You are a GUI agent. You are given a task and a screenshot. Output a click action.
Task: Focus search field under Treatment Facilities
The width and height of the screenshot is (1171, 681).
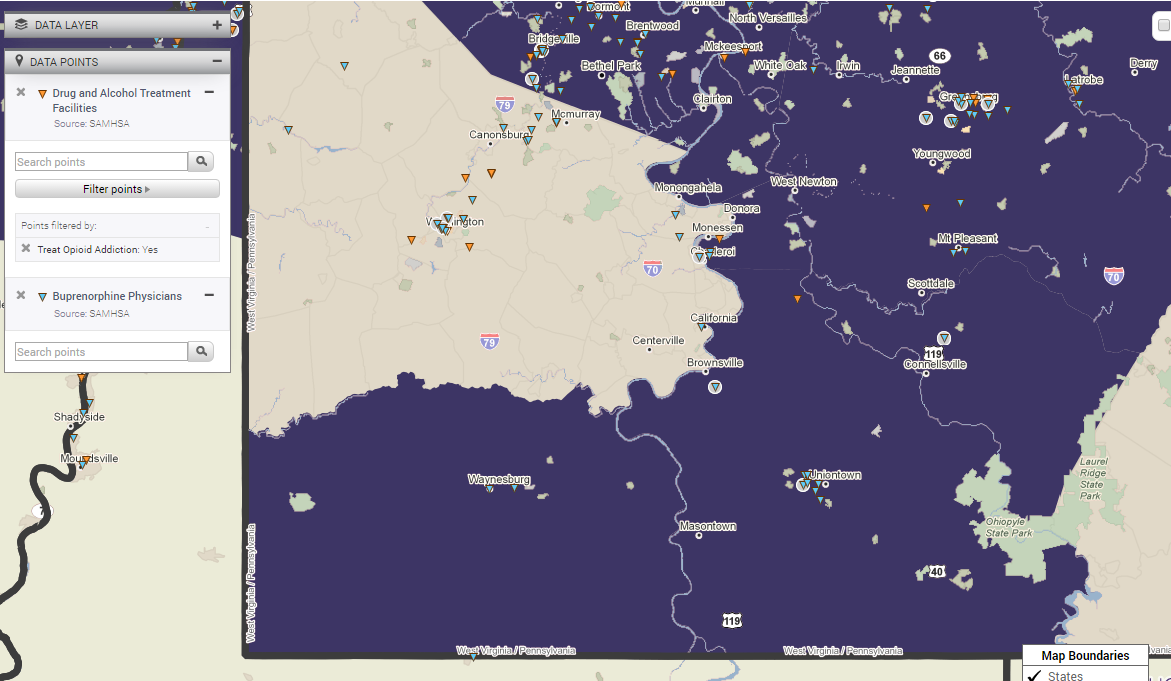coord(102,162)
